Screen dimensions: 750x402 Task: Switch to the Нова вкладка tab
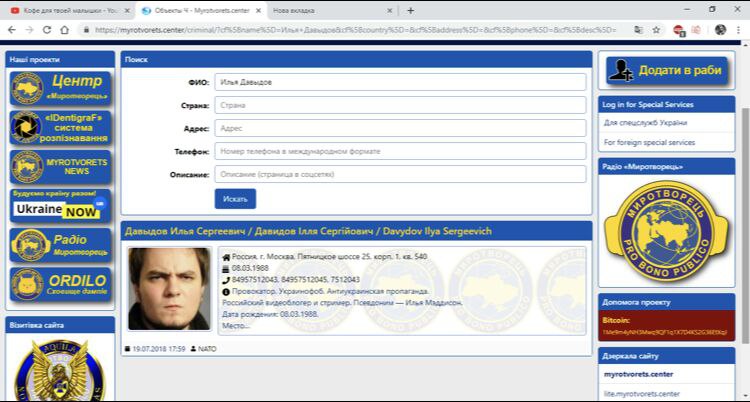332,11
